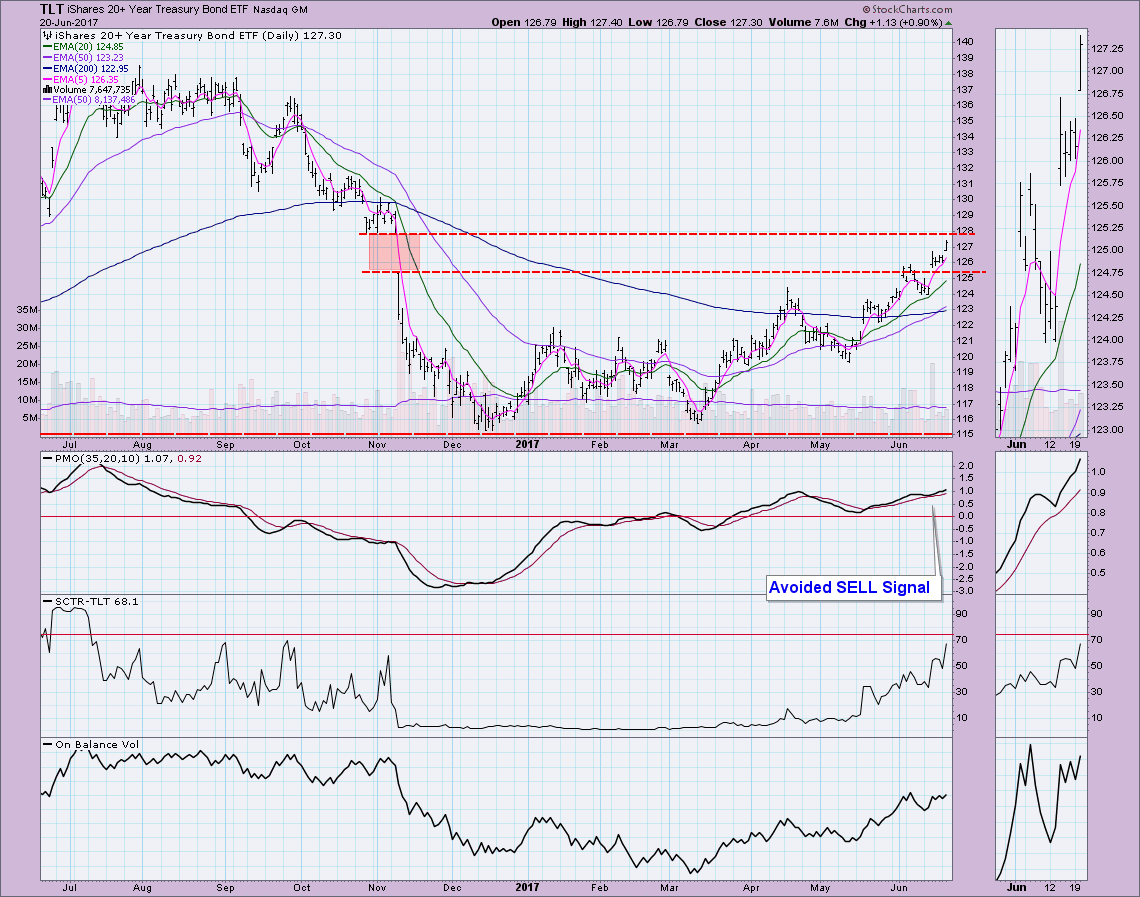Click the candlestick icon before the chart title
This screenshot has height=897, width=1140.
tap(45, 34)
